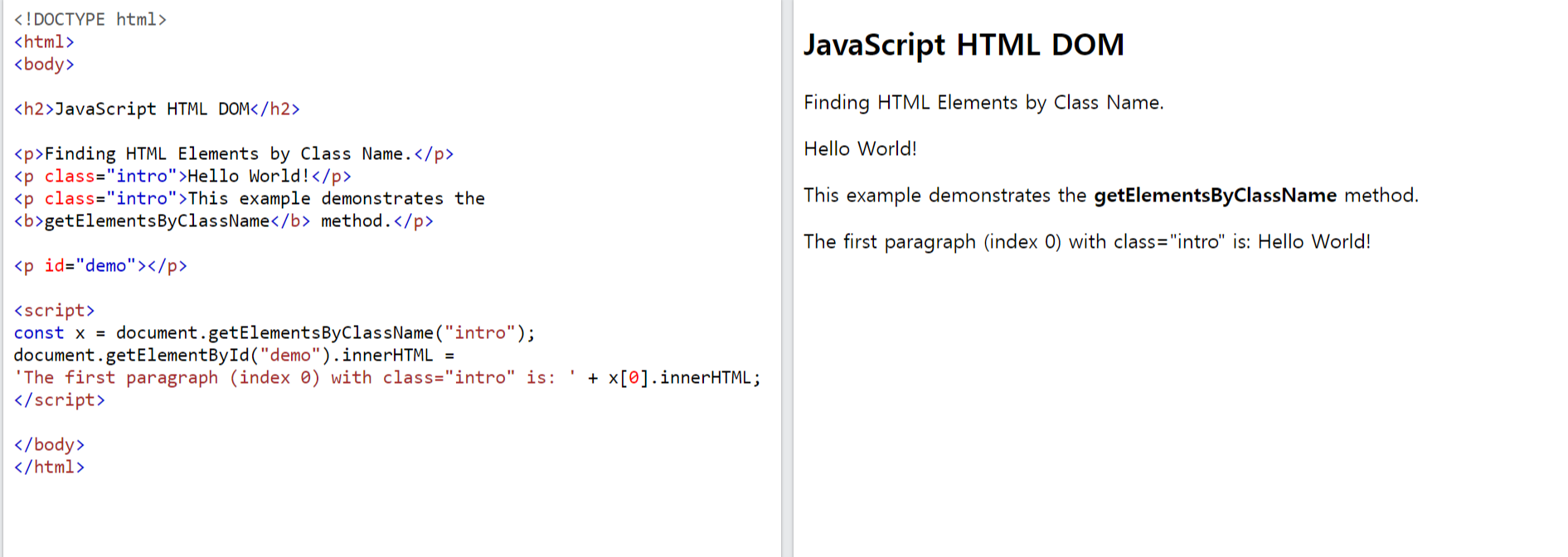
Task: Click bold getElementsByClassName in the result pane
Action: point(1215,196)
